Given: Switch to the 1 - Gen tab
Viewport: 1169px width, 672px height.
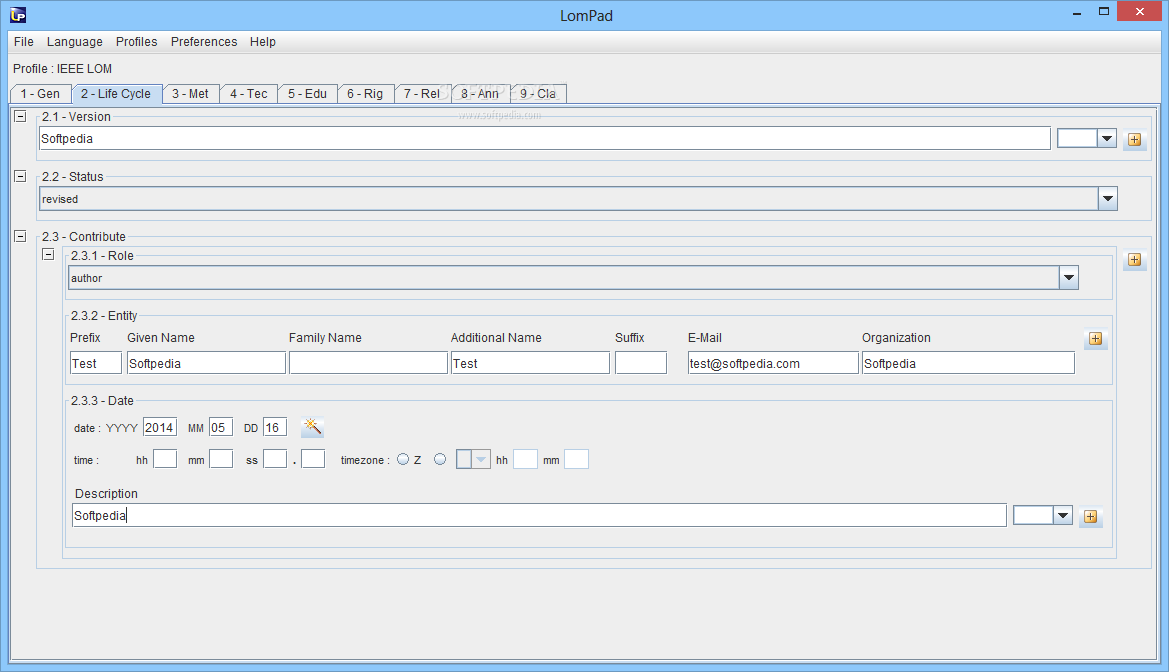Looking at the screenshot, I should click(40, 94).
